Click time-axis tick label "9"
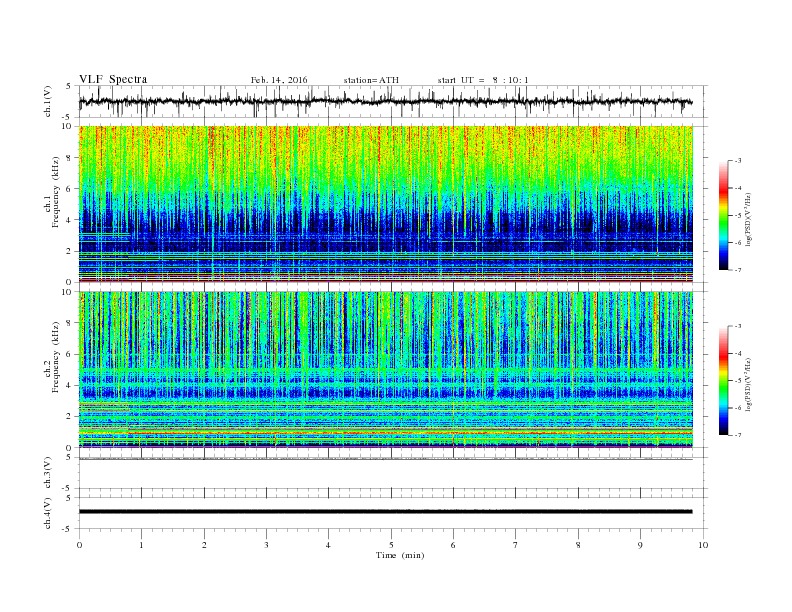792x612 pixels. pos(640,545)
